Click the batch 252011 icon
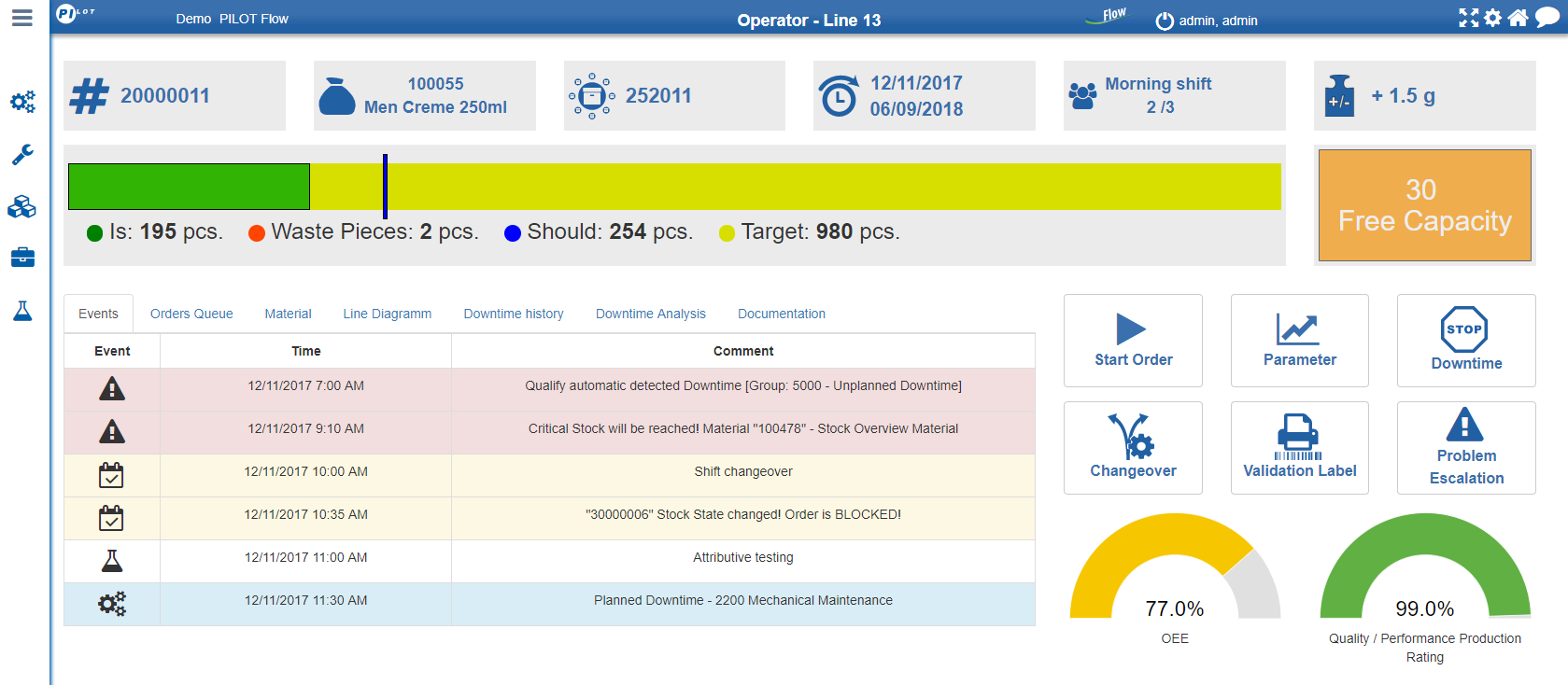Image resolution: width=1568 pixels, height=685 pixels. click(x=592, y=96)
